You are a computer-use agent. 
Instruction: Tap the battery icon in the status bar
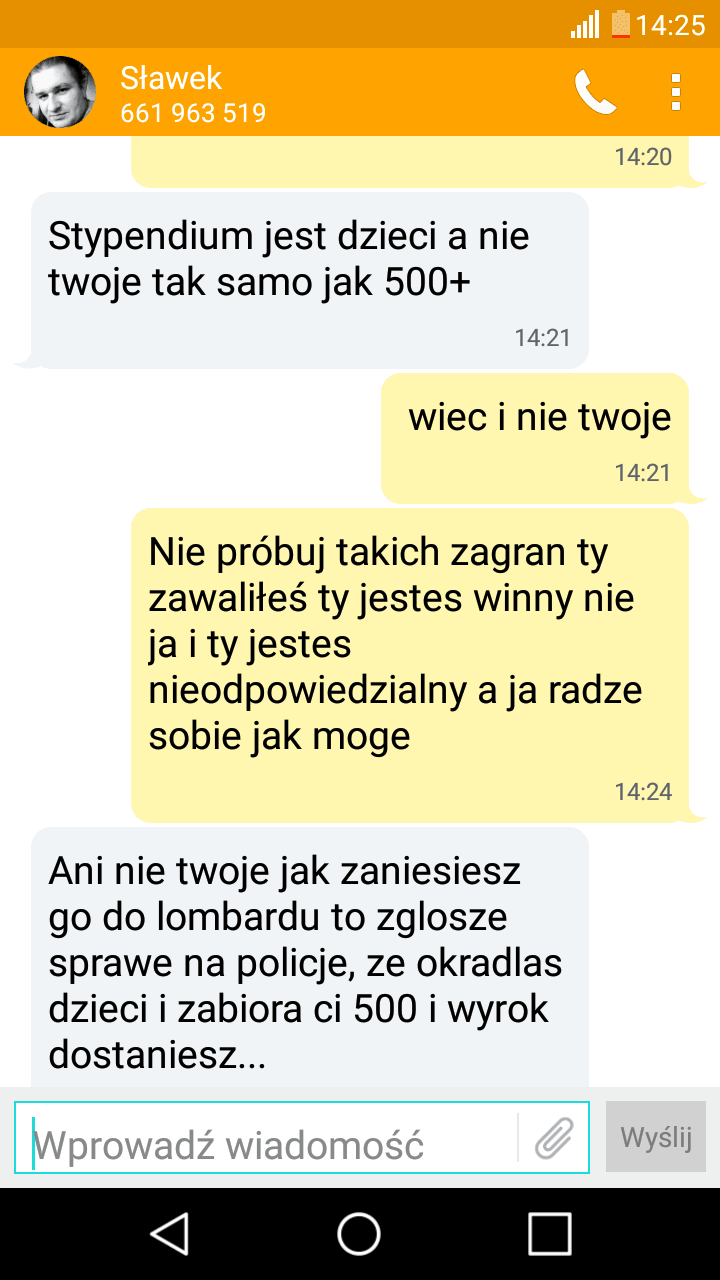pyautogui.click(x=621, y=24)
